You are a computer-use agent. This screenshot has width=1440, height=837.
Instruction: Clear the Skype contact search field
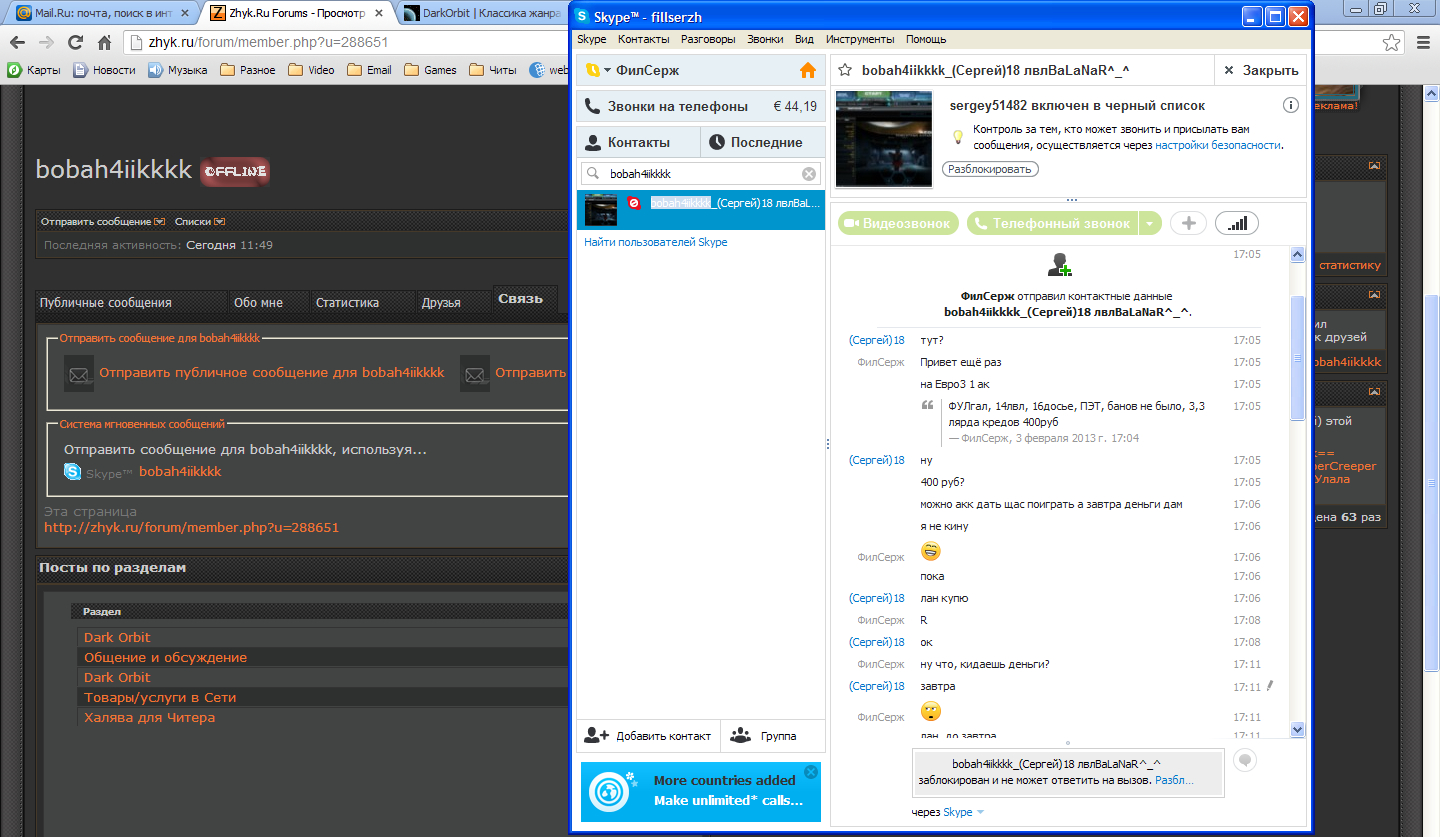(809, 173)
